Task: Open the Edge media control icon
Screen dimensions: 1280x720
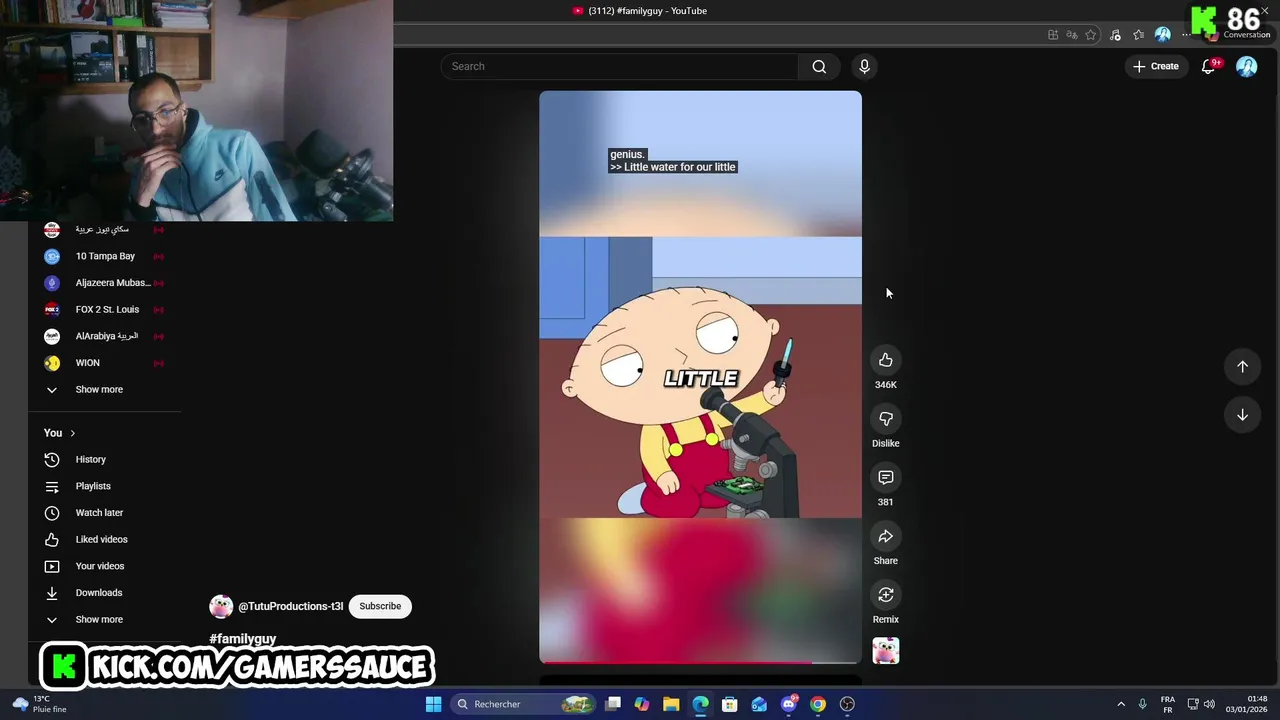Action: click(1115, 35)
